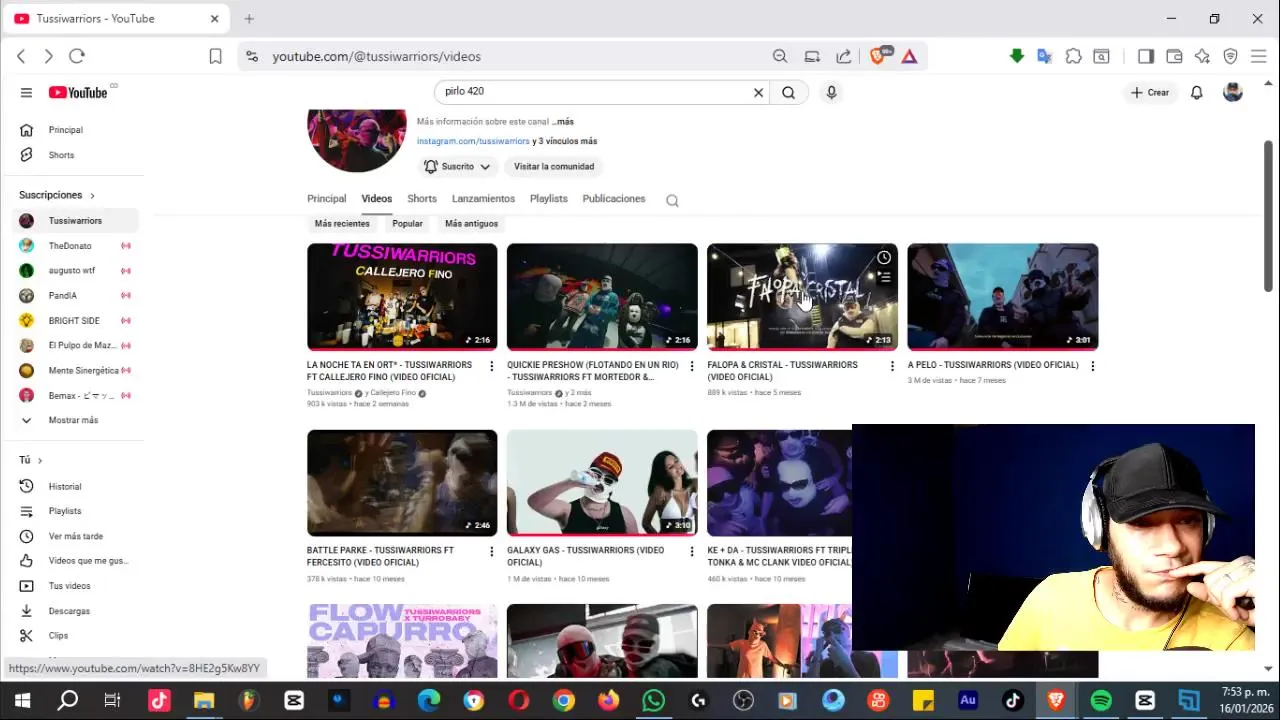Click the browser address bar URL
The width and height of the screenshot is (1280, 720).
pyautogui.click(x=376, y=56)
